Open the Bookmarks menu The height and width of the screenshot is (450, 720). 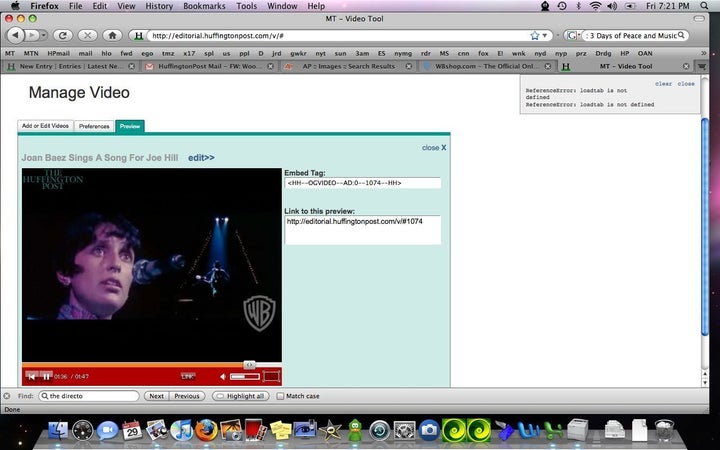pyautogui.click(x=204, y=6)
